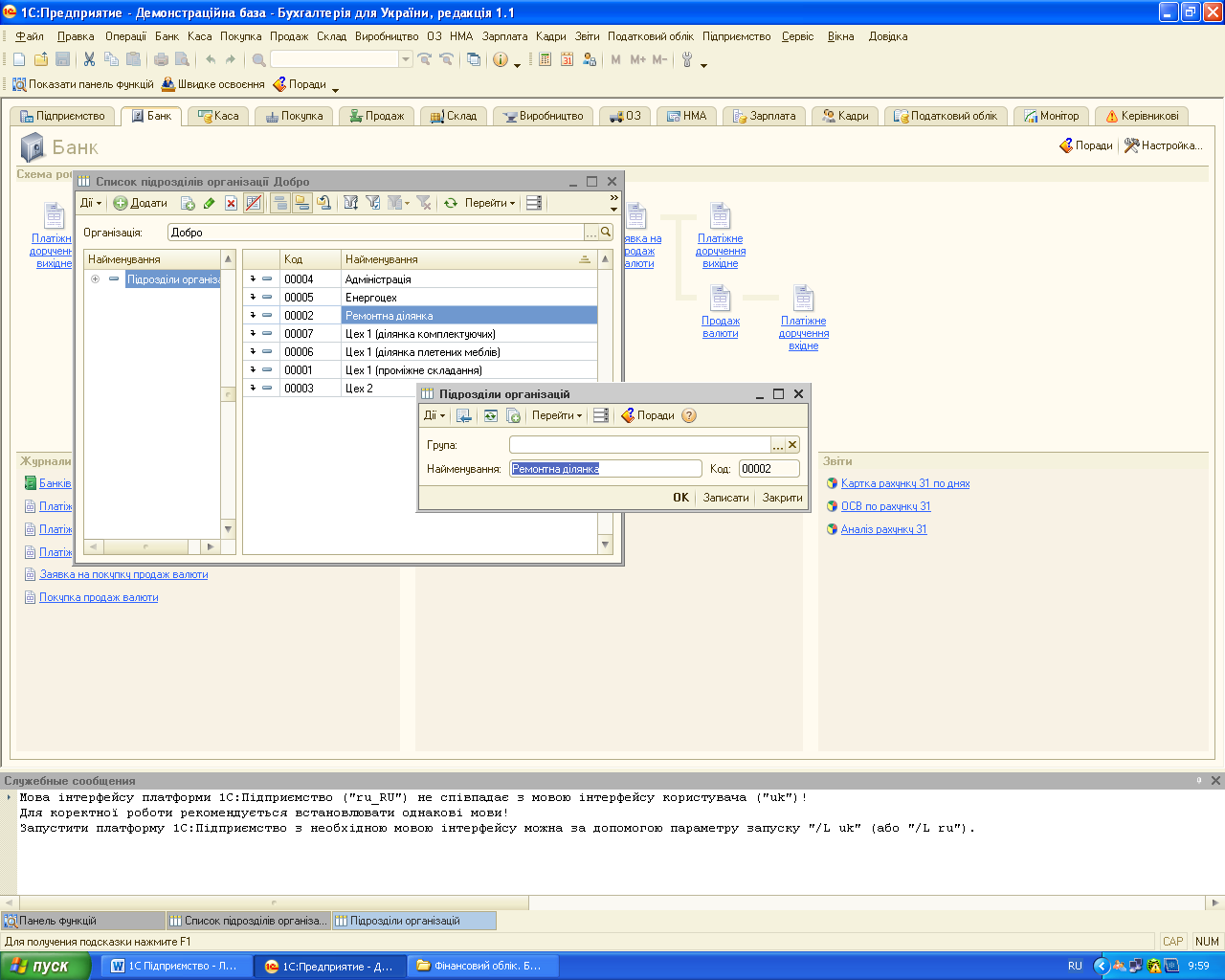Open the Операції menu
The image size is (1225, 980).
click(125, 36)
